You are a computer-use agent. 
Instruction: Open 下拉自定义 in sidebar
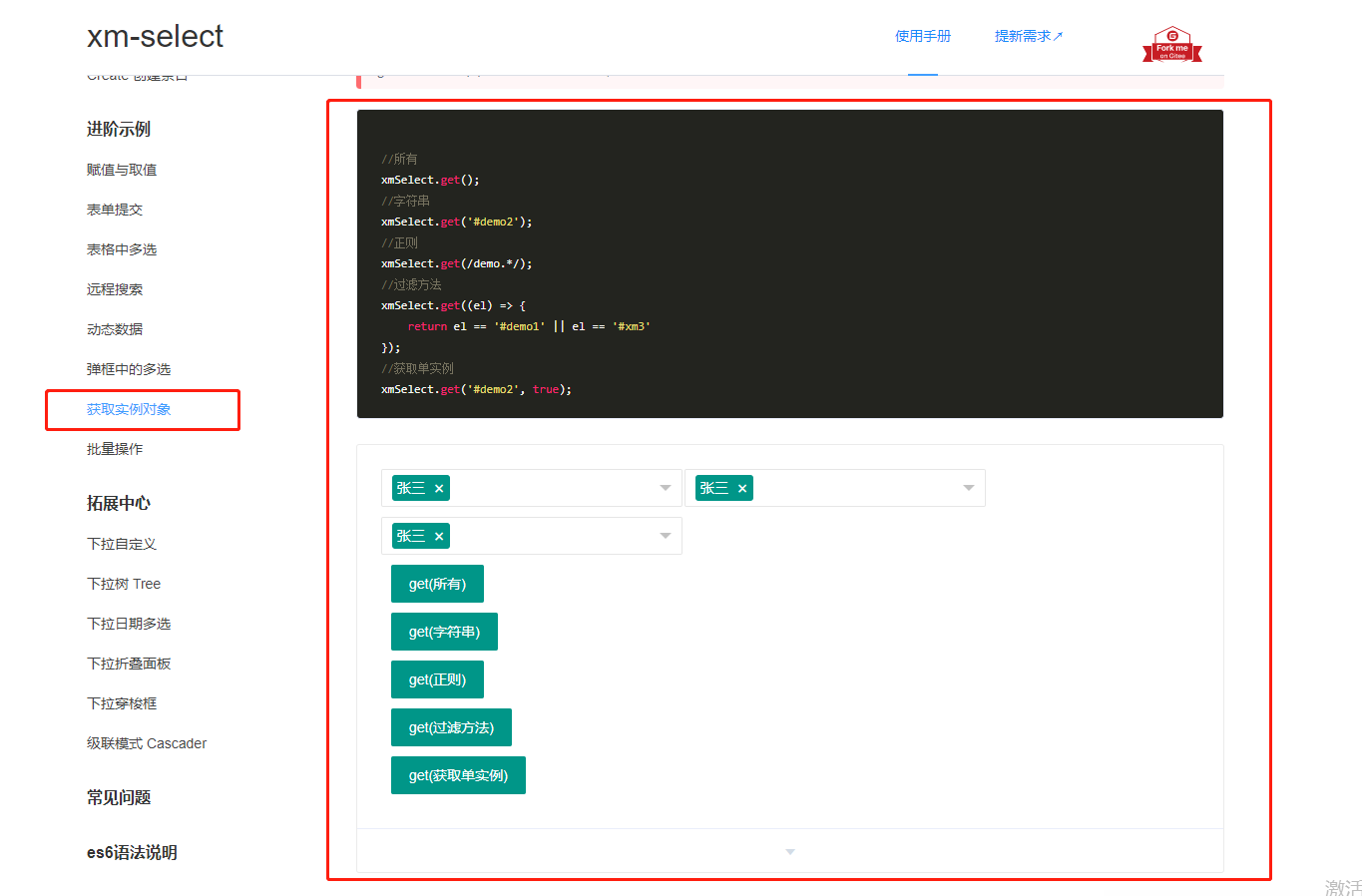pyautogui.click(x=122, y=544)
